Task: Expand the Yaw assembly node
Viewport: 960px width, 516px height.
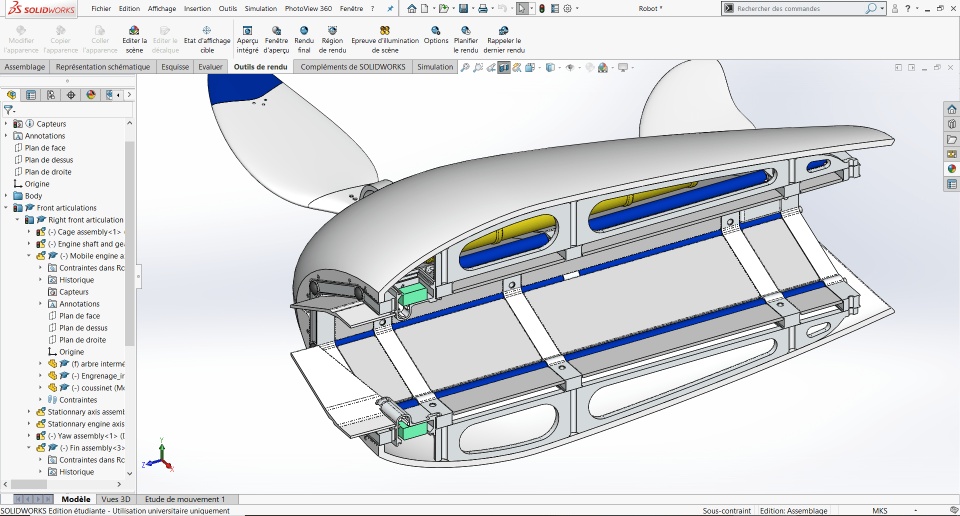Action: 29,436
